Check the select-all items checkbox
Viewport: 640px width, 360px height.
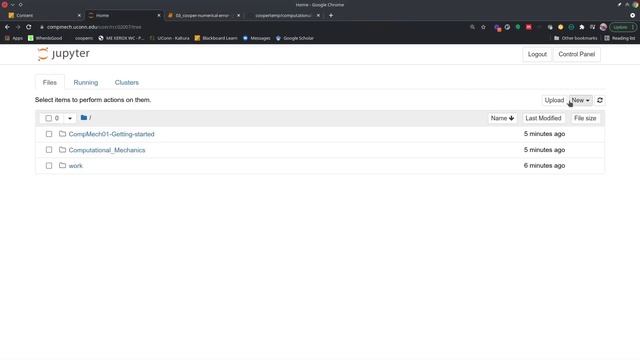[49, 118]
